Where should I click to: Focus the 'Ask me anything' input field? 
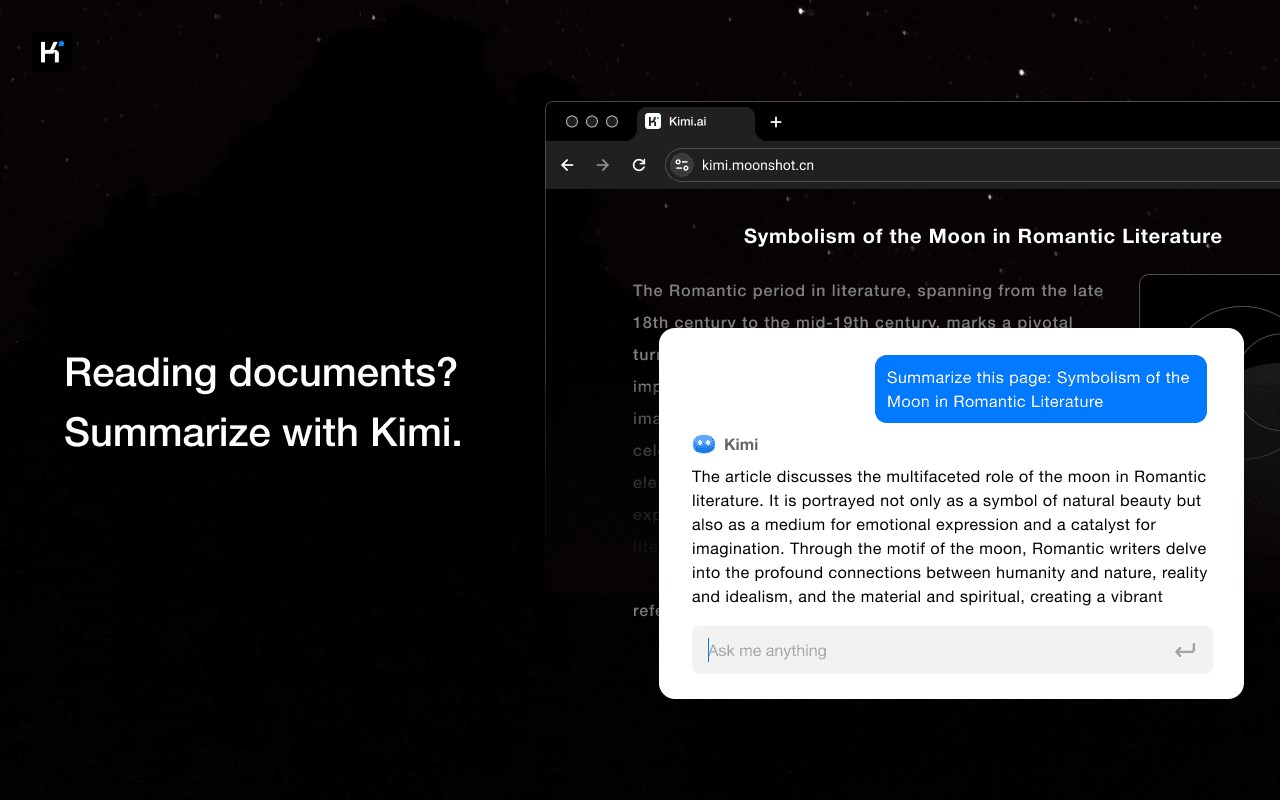(x=952, y=650)
